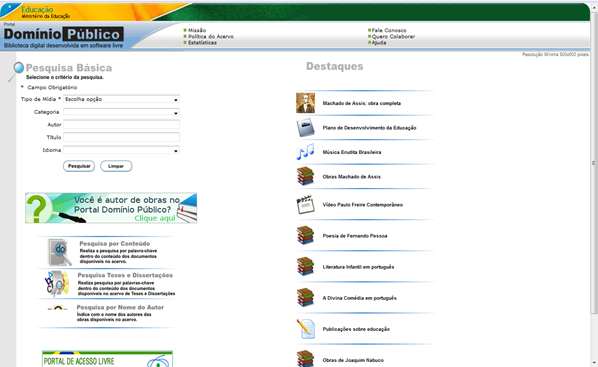Viewport: 598px width, 367px height.
Task: Click the books icon beside A Divina Comédia
Action: click(305, 298)
